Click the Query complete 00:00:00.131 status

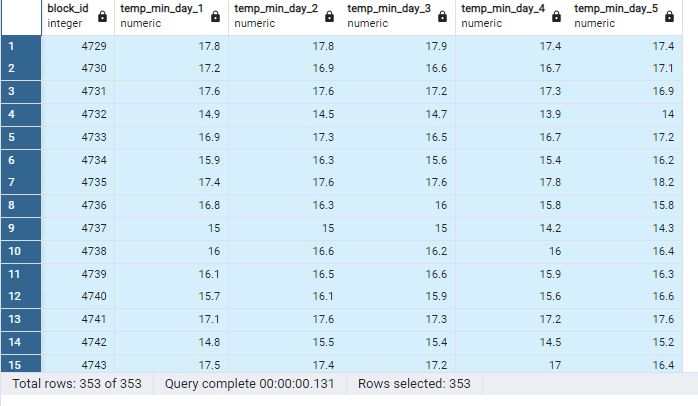point(249,384)
